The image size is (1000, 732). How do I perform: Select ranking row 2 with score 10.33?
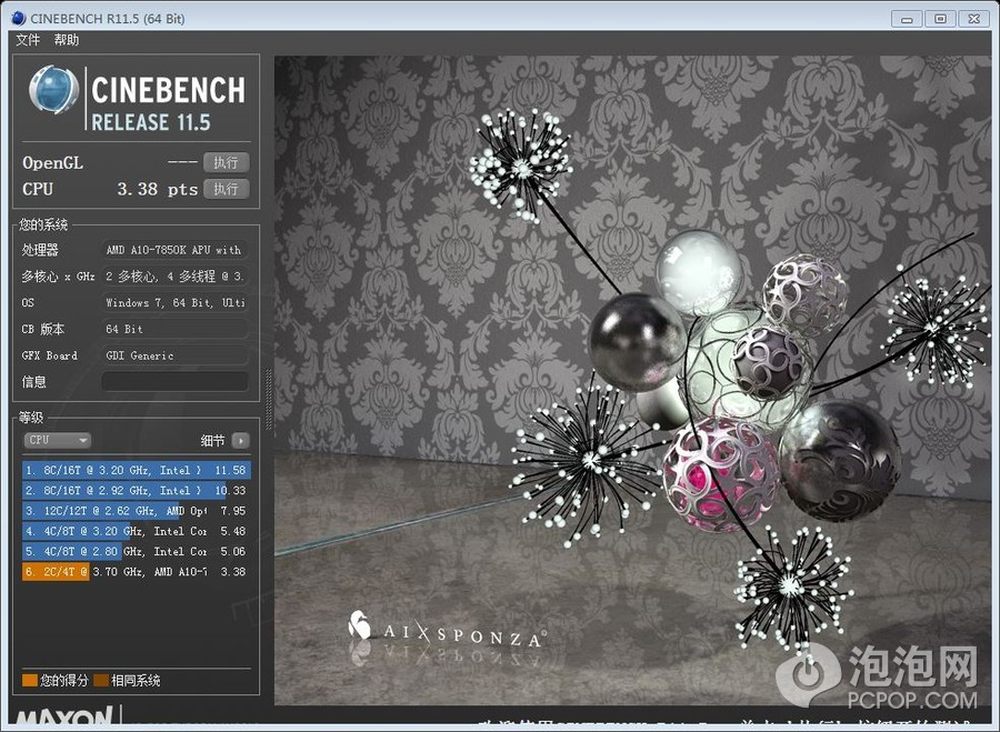pyautogui.click(x=136, y=491)
